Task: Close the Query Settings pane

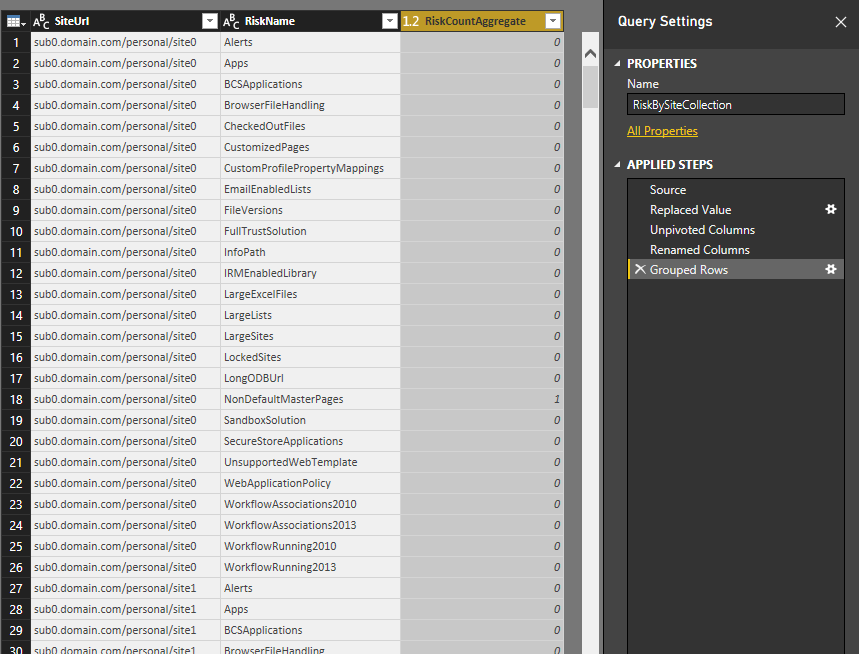Action: tap(840, 22)
